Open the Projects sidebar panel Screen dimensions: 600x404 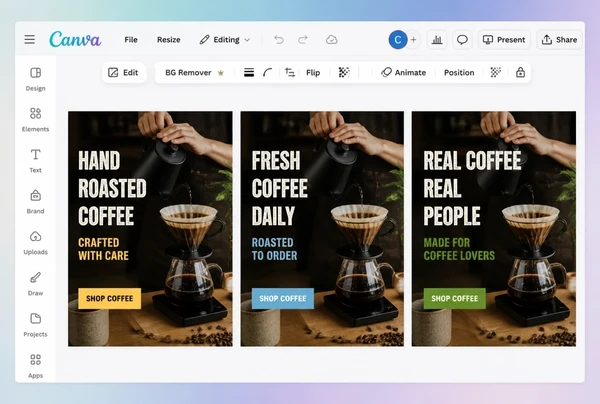36,325
